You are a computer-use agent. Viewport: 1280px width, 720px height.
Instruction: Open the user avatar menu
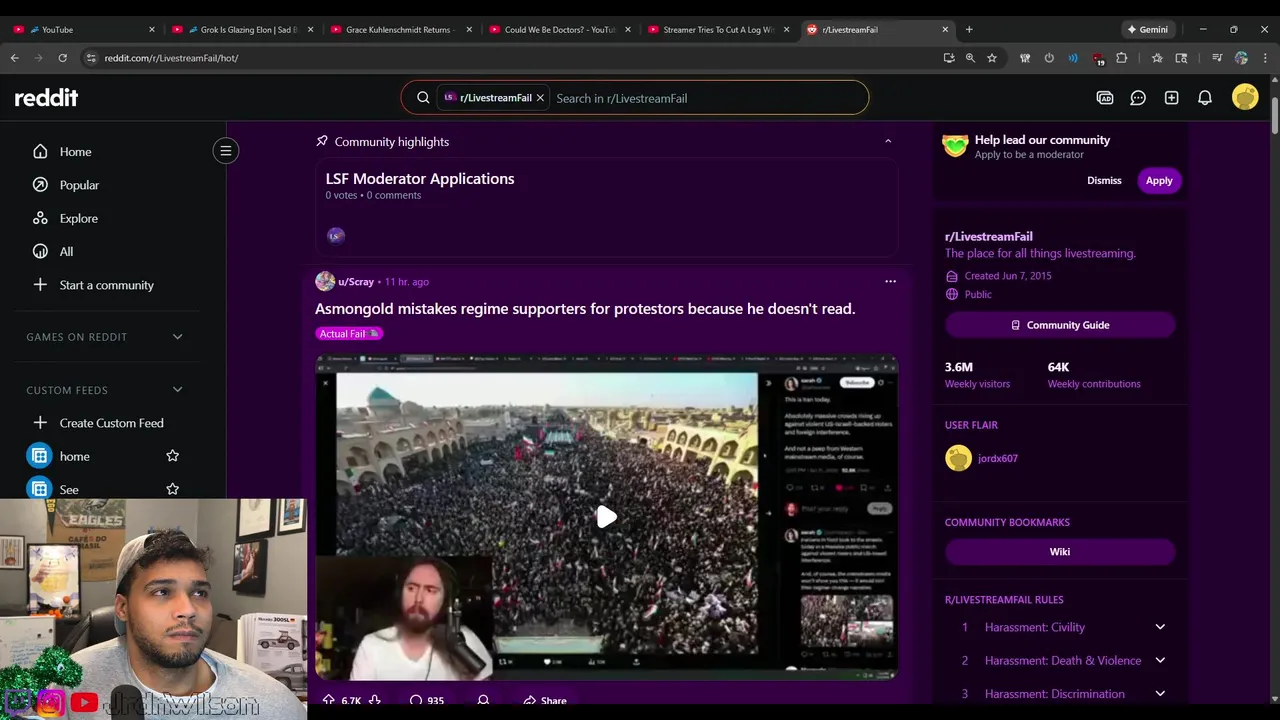[1245, 97]
